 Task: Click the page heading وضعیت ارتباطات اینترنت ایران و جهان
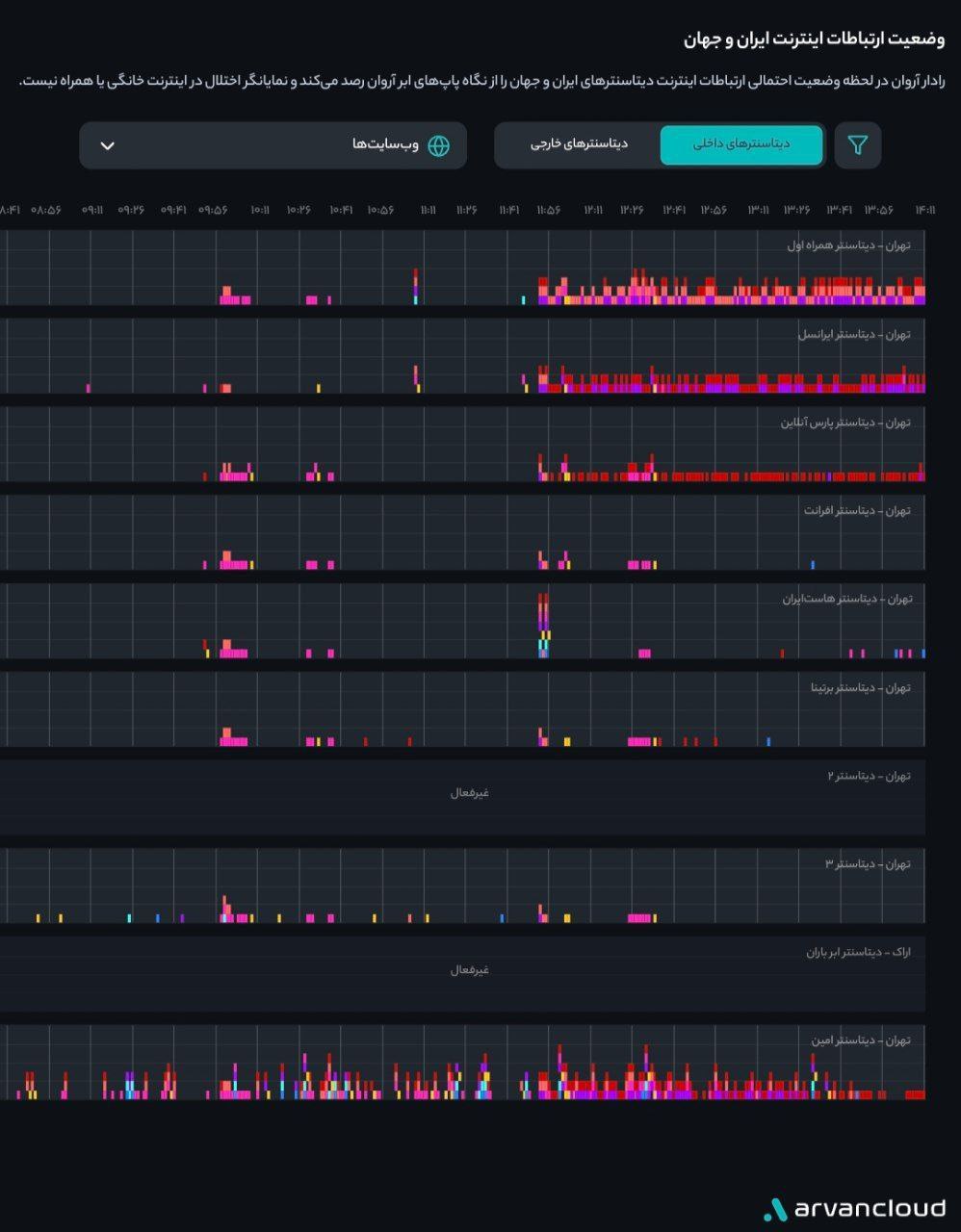pos(814,39)
